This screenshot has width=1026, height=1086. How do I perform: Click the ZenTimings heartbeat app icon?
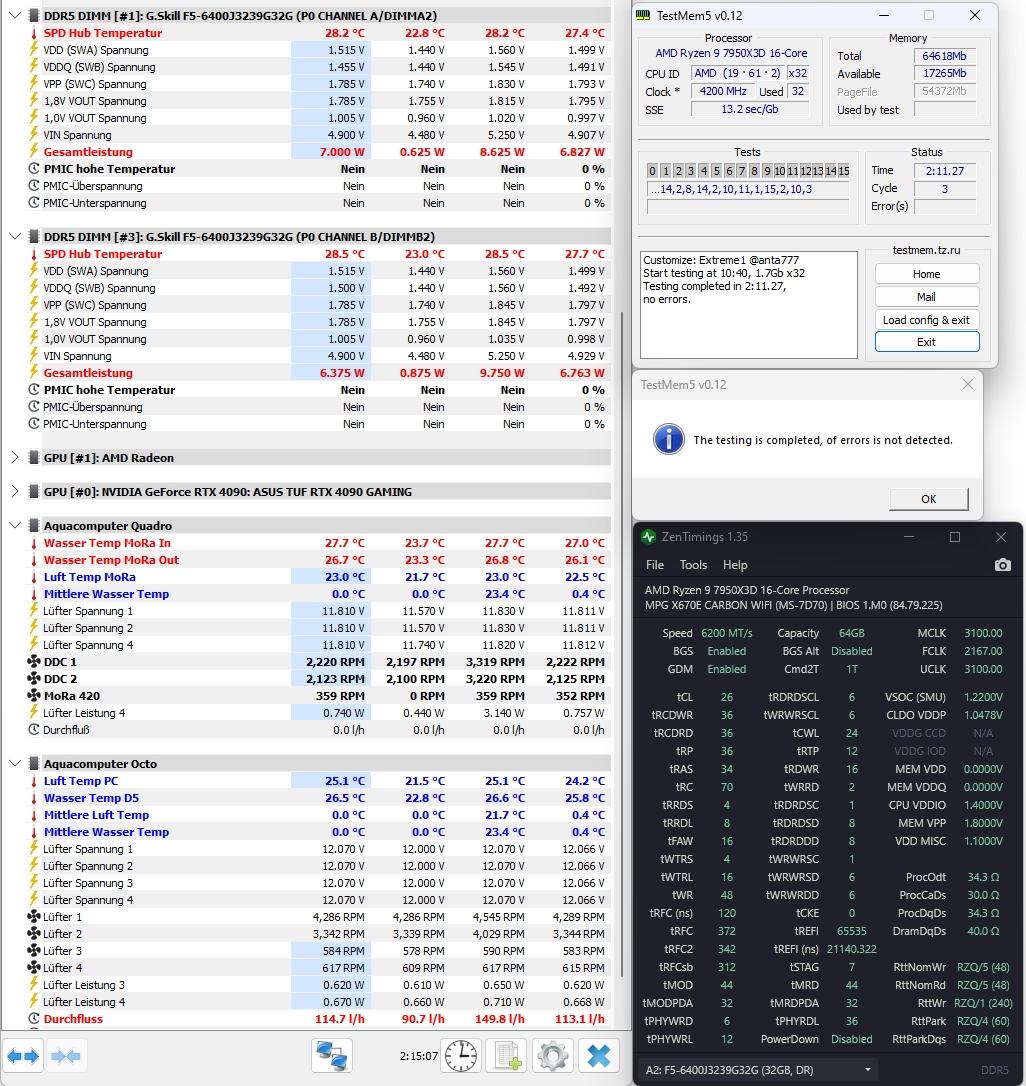coord(648,537)
